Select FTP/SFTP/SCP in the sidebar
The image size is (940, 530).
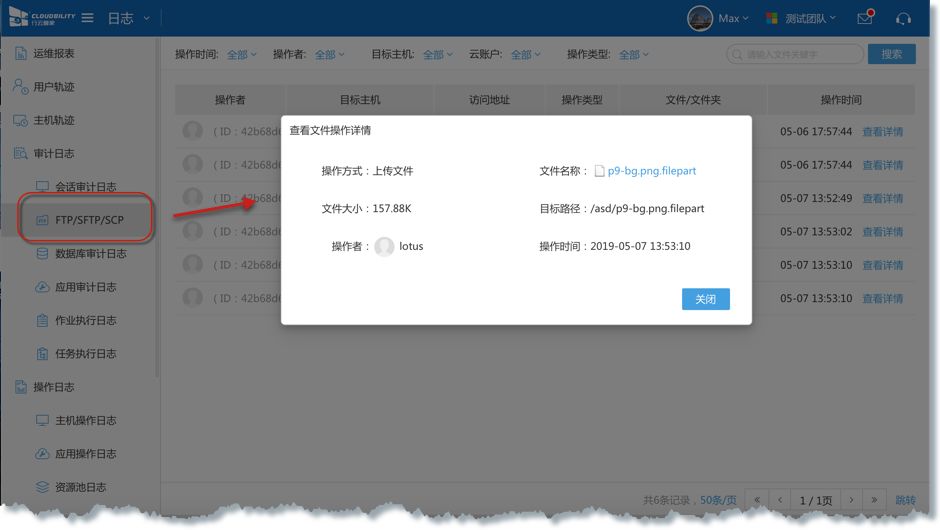89,220
